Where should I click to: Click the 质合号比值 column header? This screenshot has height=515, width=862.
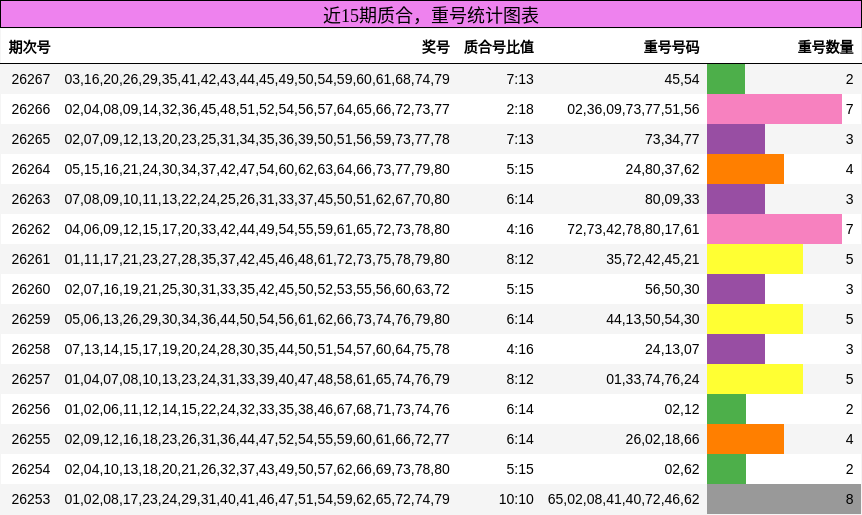tap(499, 47)
